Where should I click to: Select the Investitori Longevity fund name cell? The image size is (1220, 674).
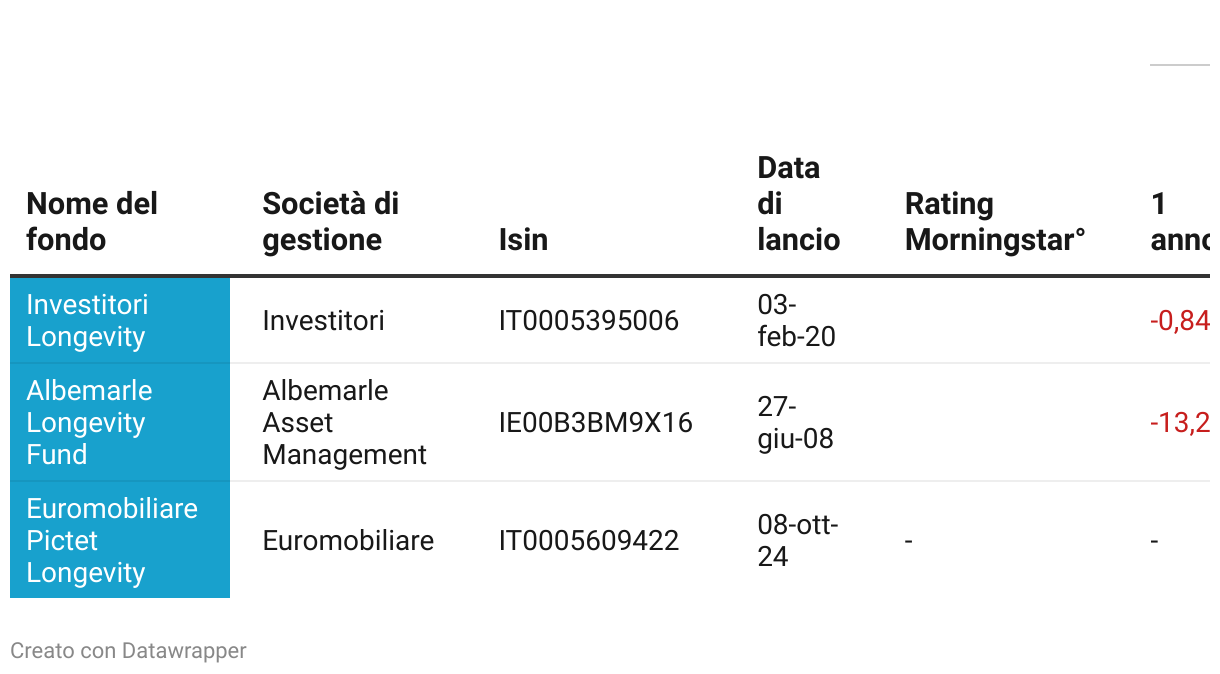[x=87, y=321]
